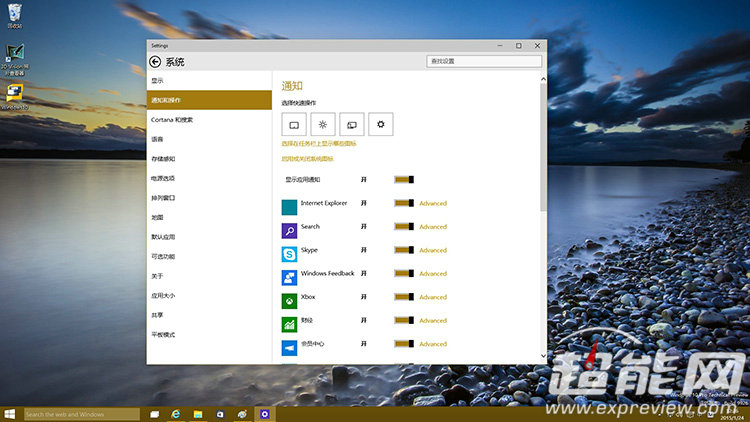This screenshot has height=422, width=750.
Task: Open Advanced options for Search
Action: pyautogui.click(x=433, y=227)
